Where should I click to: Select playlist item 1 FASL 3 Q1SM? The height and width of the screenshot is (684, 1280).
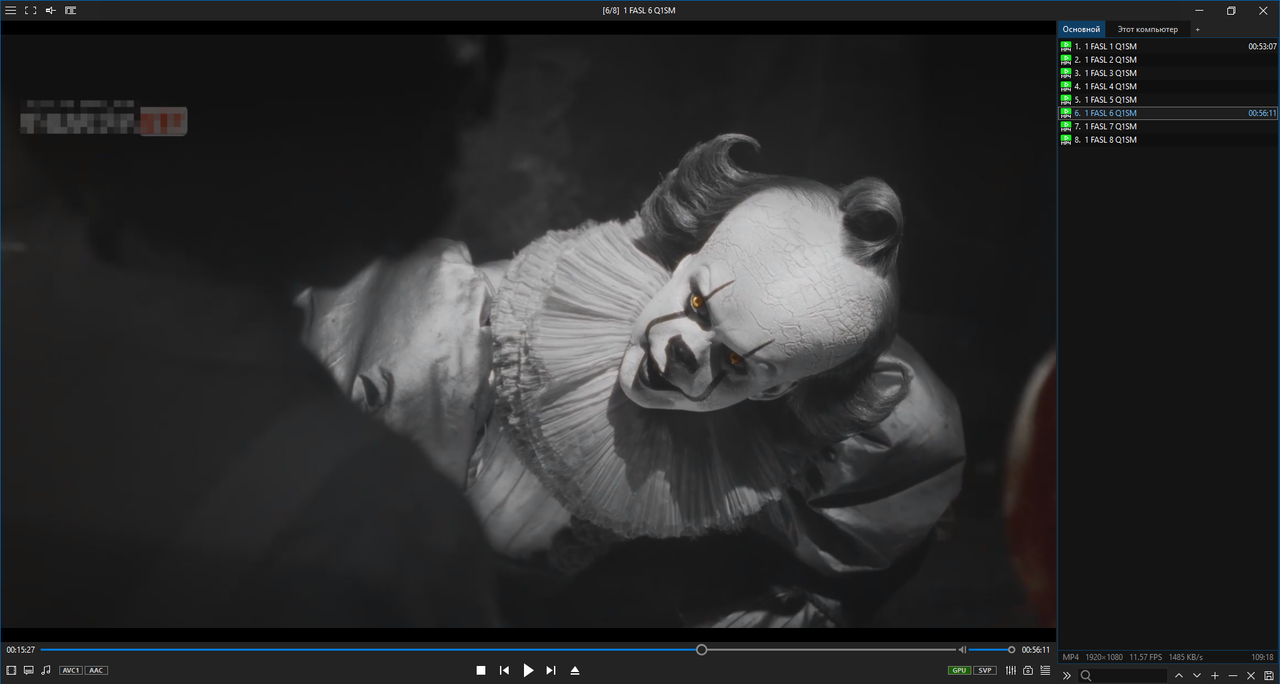point(1168,73)
